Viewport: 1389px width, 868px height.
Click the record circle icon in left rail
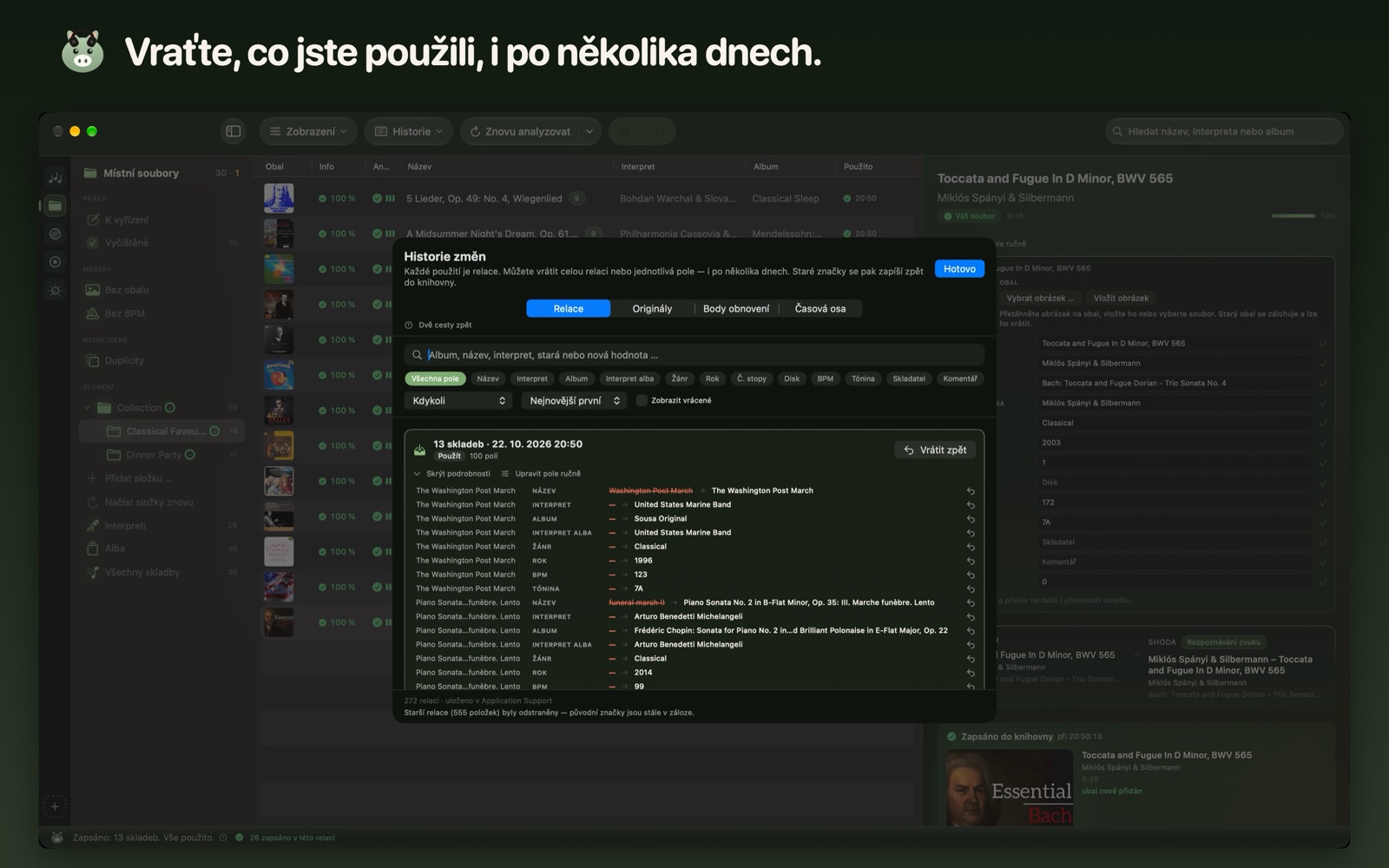(x=55, y=262)
